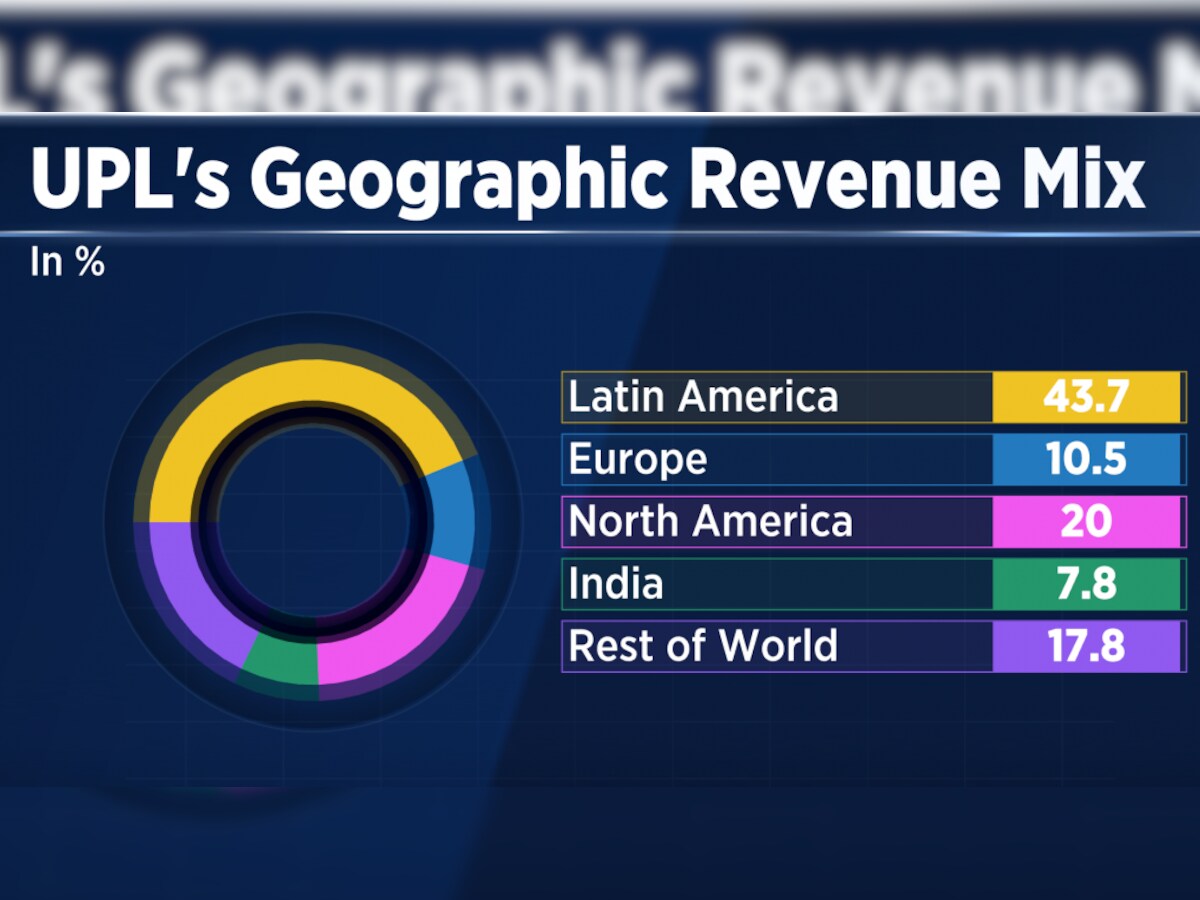This screenshot has height=900, width=1200.
Task: Click the green 7.8 value box
Action: [1086, 585]
